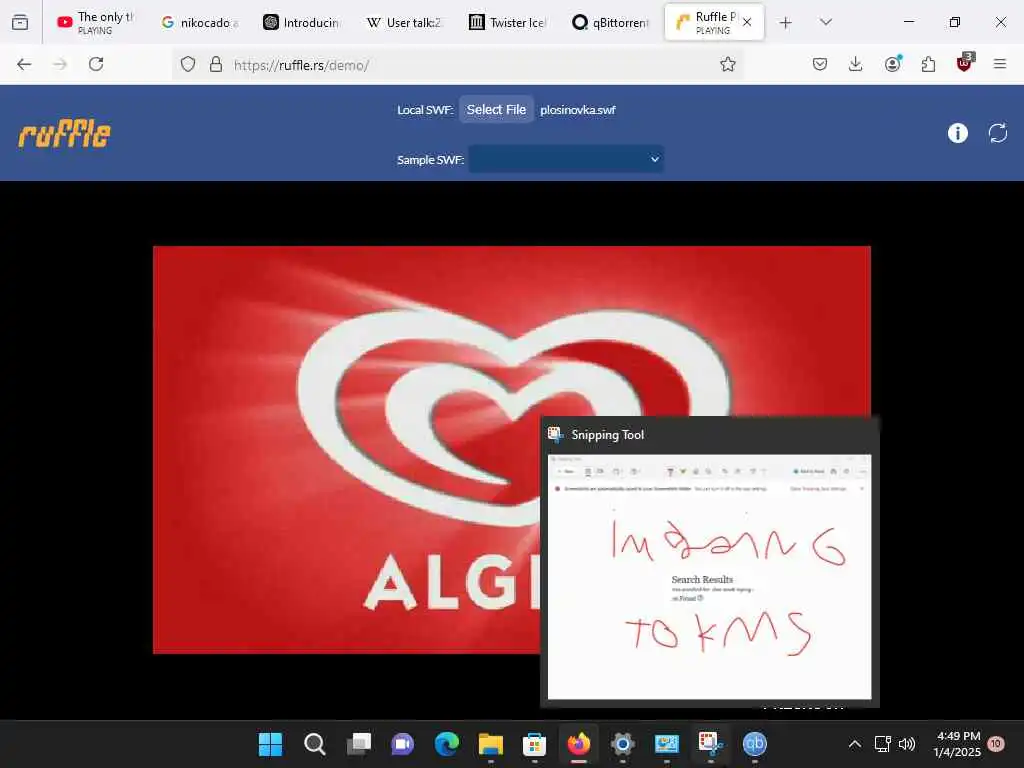The width and height of the screenshot is (1024, 768).
Task: Open uBlock Origin extension icon
Action: 965,63
